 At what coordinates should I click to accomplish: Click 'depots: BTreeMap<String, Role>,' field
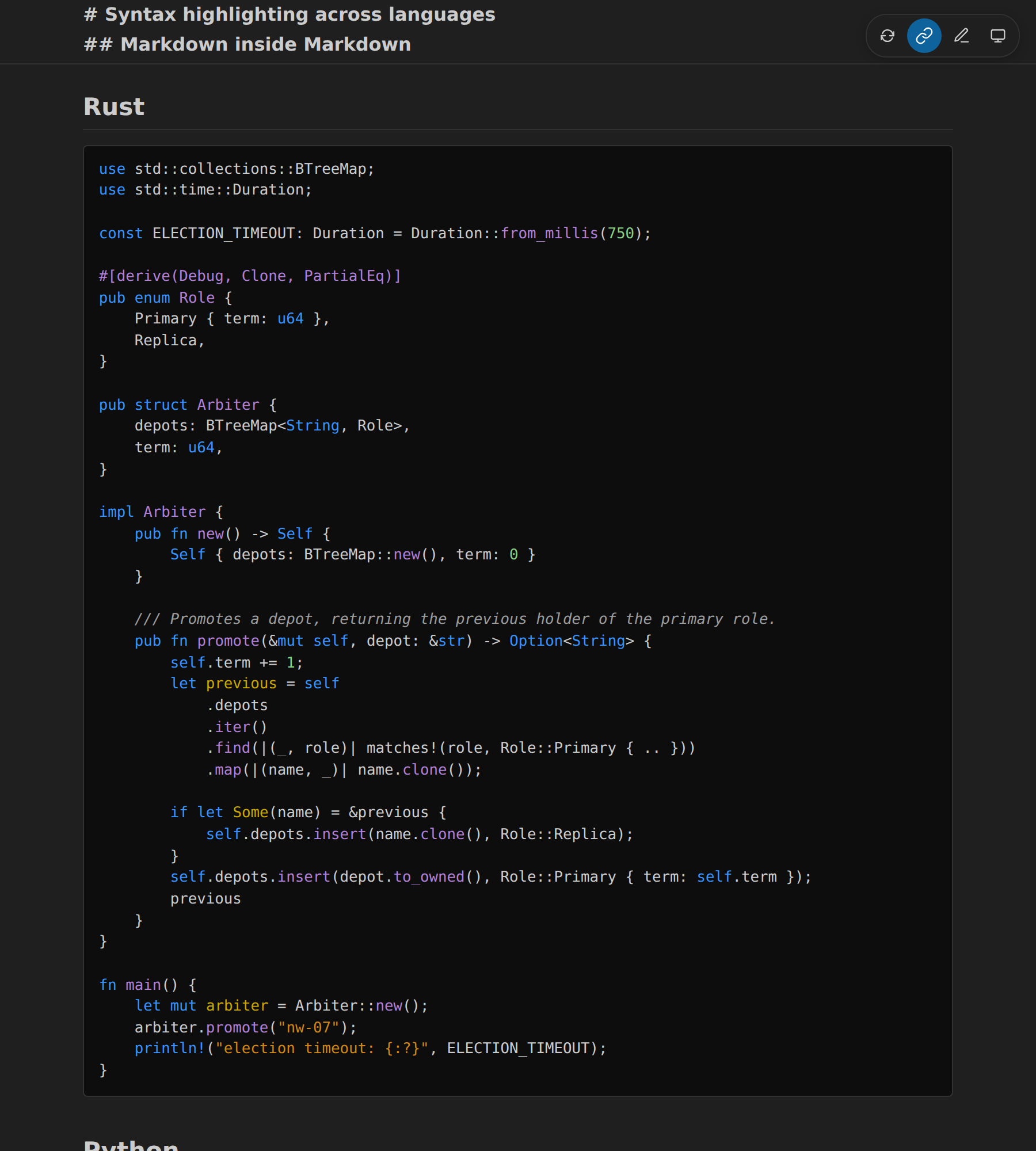tap(272, 425)
